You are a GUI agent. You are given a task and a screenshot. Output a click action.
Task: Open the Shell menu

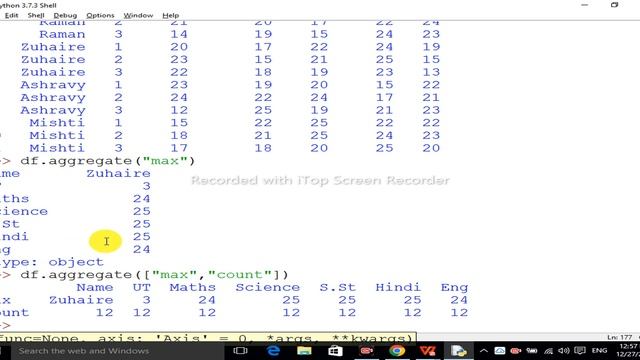point(36,15)
